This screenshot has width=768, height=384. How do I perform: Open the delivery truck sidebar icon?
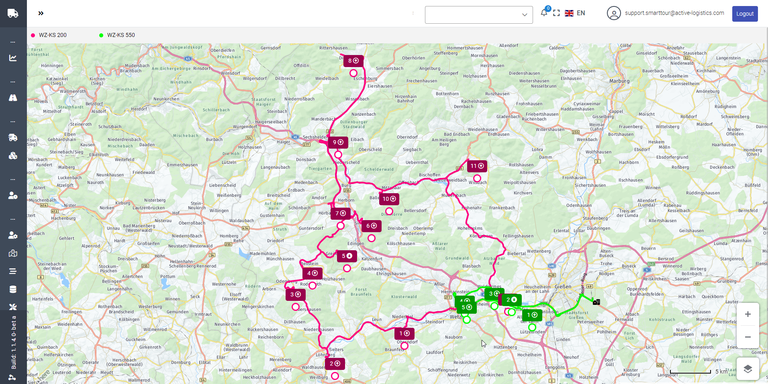coord(13,138)
